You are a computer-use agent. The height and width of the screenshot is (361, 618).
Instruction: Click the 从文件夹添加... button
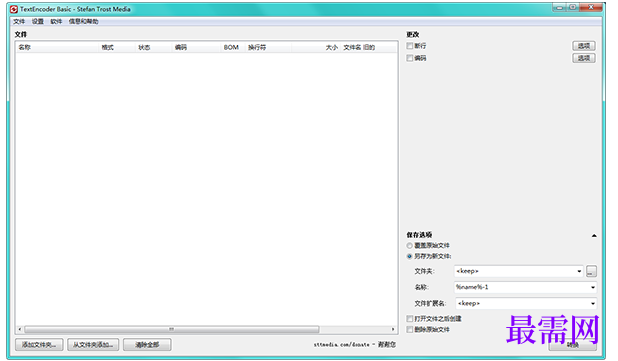click(x=93, y=345)
